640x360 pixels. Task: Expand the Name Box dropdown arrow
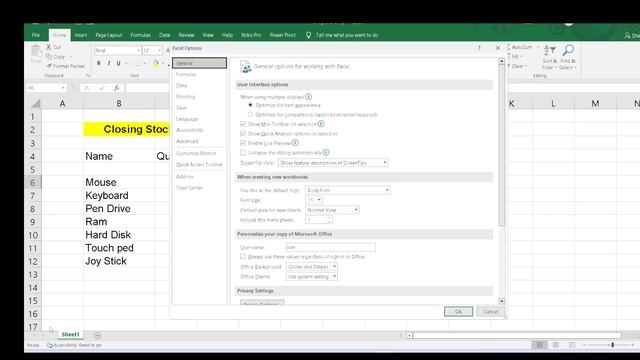63,88
